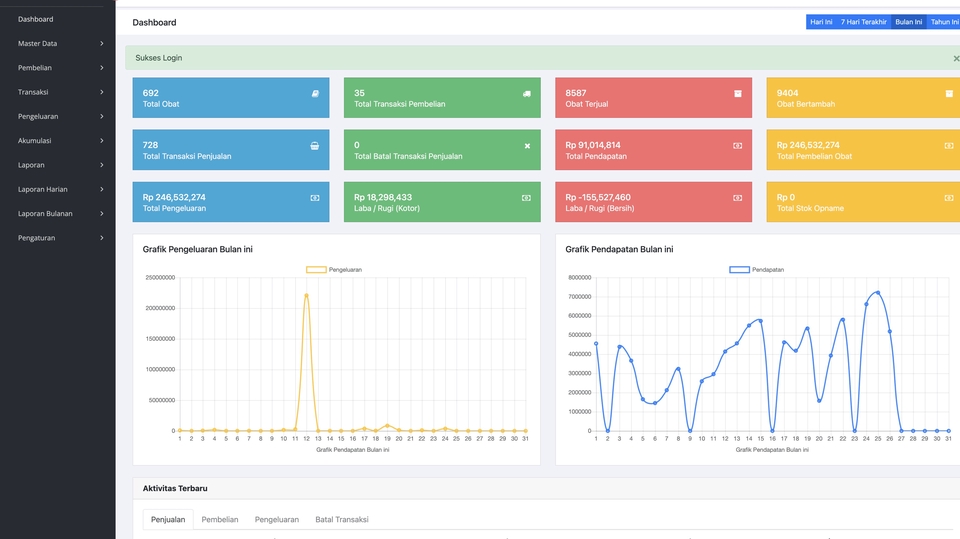960x539 pixels.
Task: Open the Batal Transaksi tab
Action: click(x=342, y=519)
